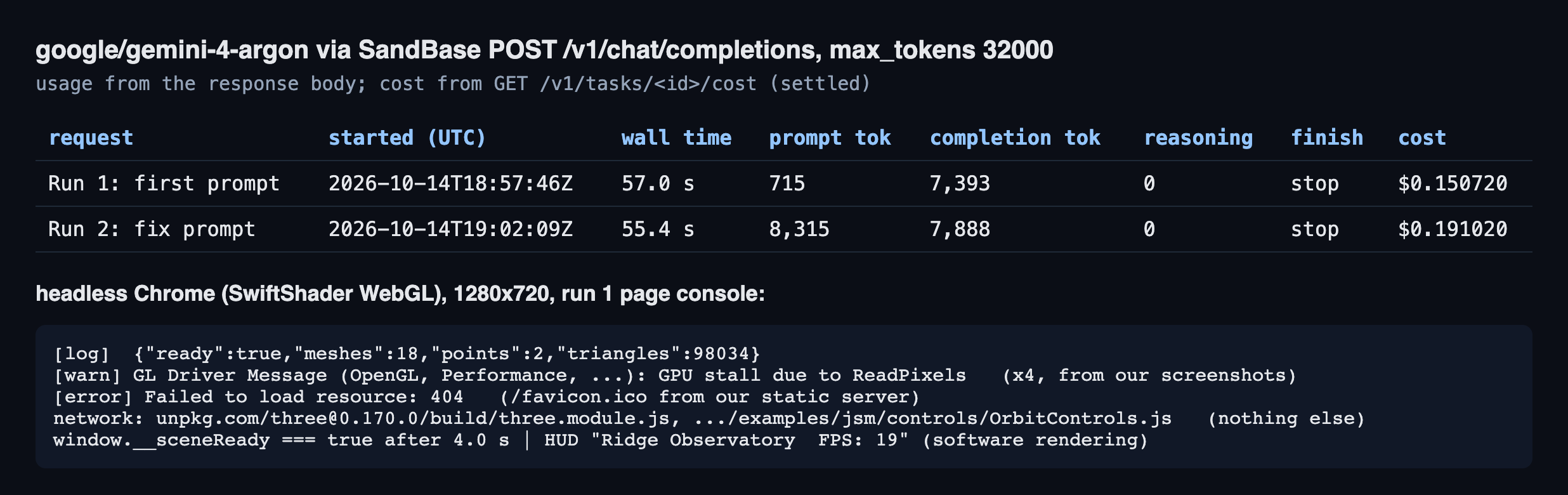Click the cost "$0.150720"
Image resolution: width=1568 pixels, height=495 pixels.
(x=1453, y=183)
